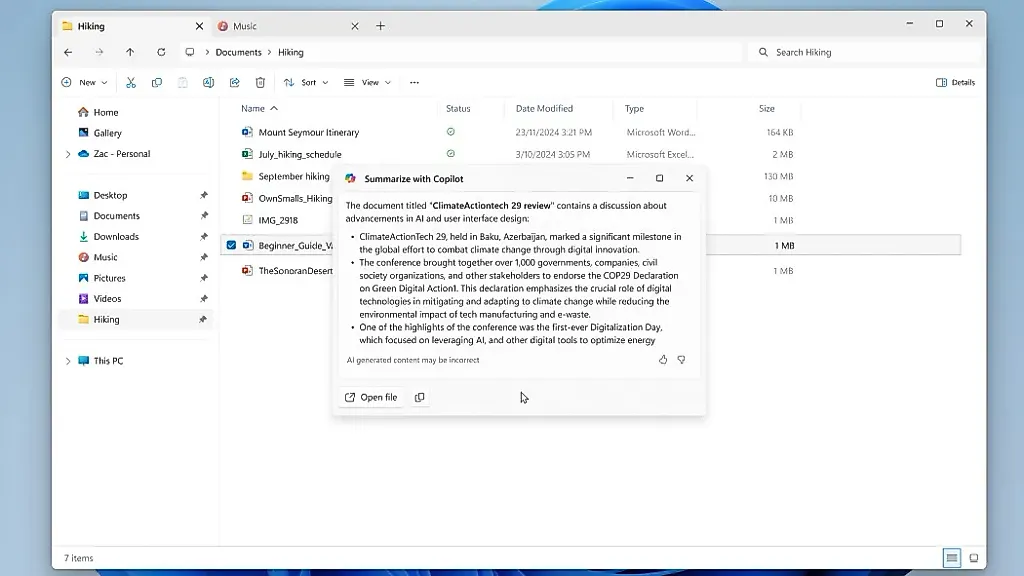Sort by the Date Modified column header
The height and width of the screenshot is (576, 1024).
click(544, 108)
